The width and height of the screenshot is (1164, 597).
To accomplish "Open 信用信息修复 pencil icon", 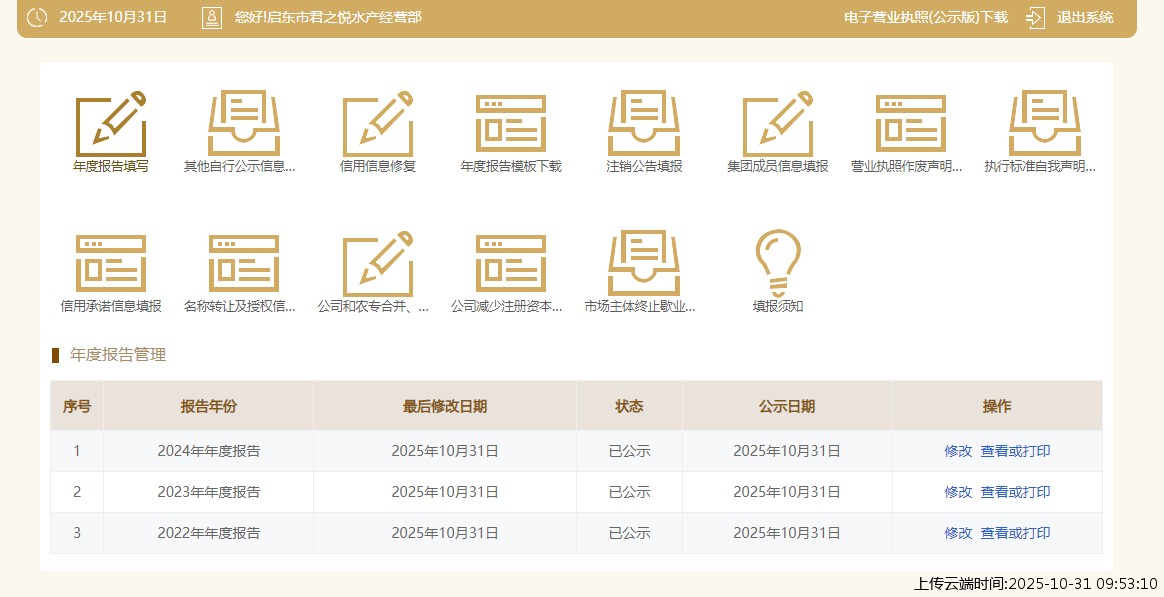I will [377, 125].
